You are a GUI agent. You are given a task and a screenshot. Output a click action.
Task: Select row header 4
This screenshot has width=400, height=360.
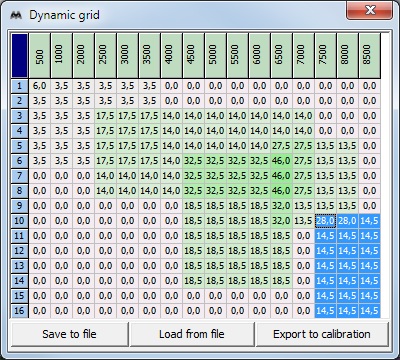[x=20, y=131]
